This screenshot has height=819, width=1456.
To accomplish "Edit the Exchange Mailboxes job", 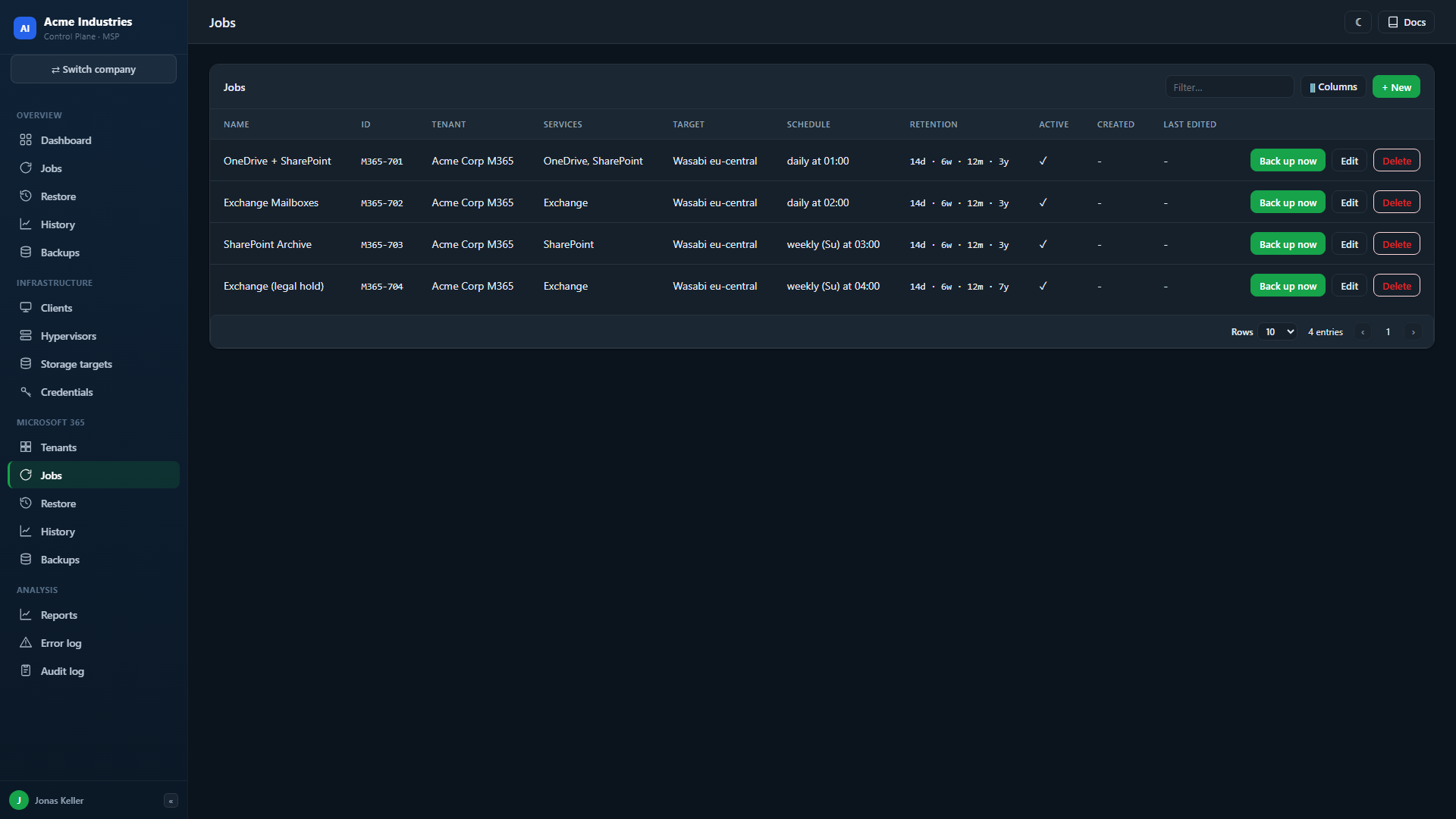I will click(1349, 202).
